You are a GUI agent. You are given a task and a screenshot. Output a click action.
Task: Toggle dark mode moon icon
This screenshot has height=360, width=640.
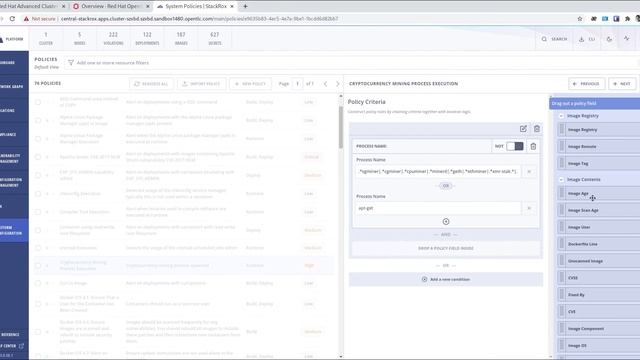[609, 39]
